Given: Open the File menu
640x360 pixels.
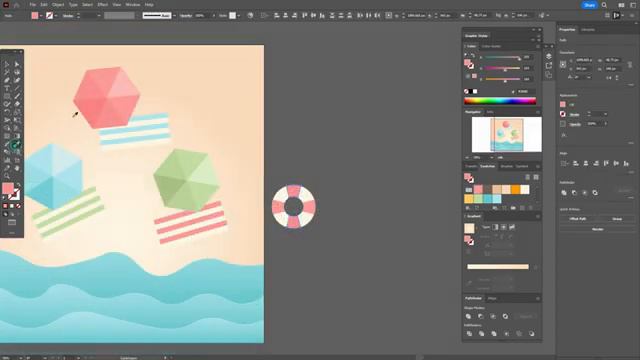Looking at the screenshot, I should pos(32,5).
